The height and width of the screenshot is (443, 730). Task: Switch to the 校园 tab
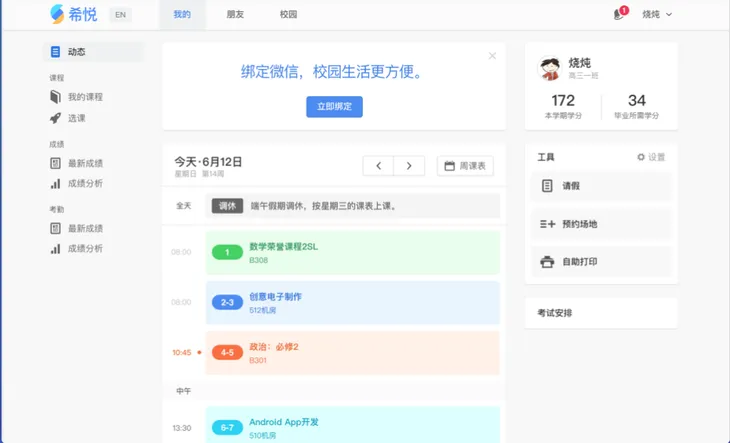(288, 15)
